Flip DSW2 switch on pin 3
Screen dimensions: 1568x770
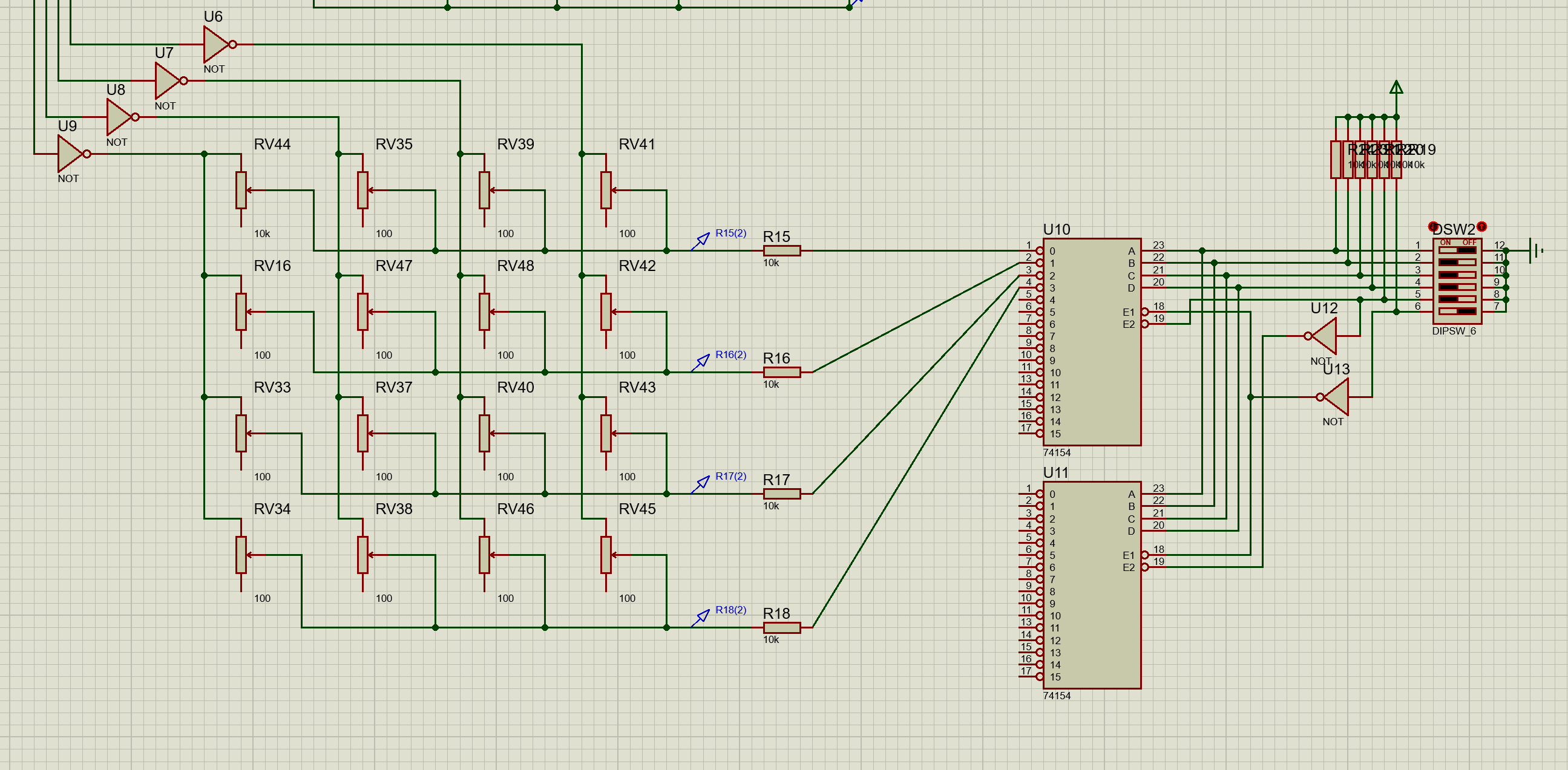[x=1457, y=275]
